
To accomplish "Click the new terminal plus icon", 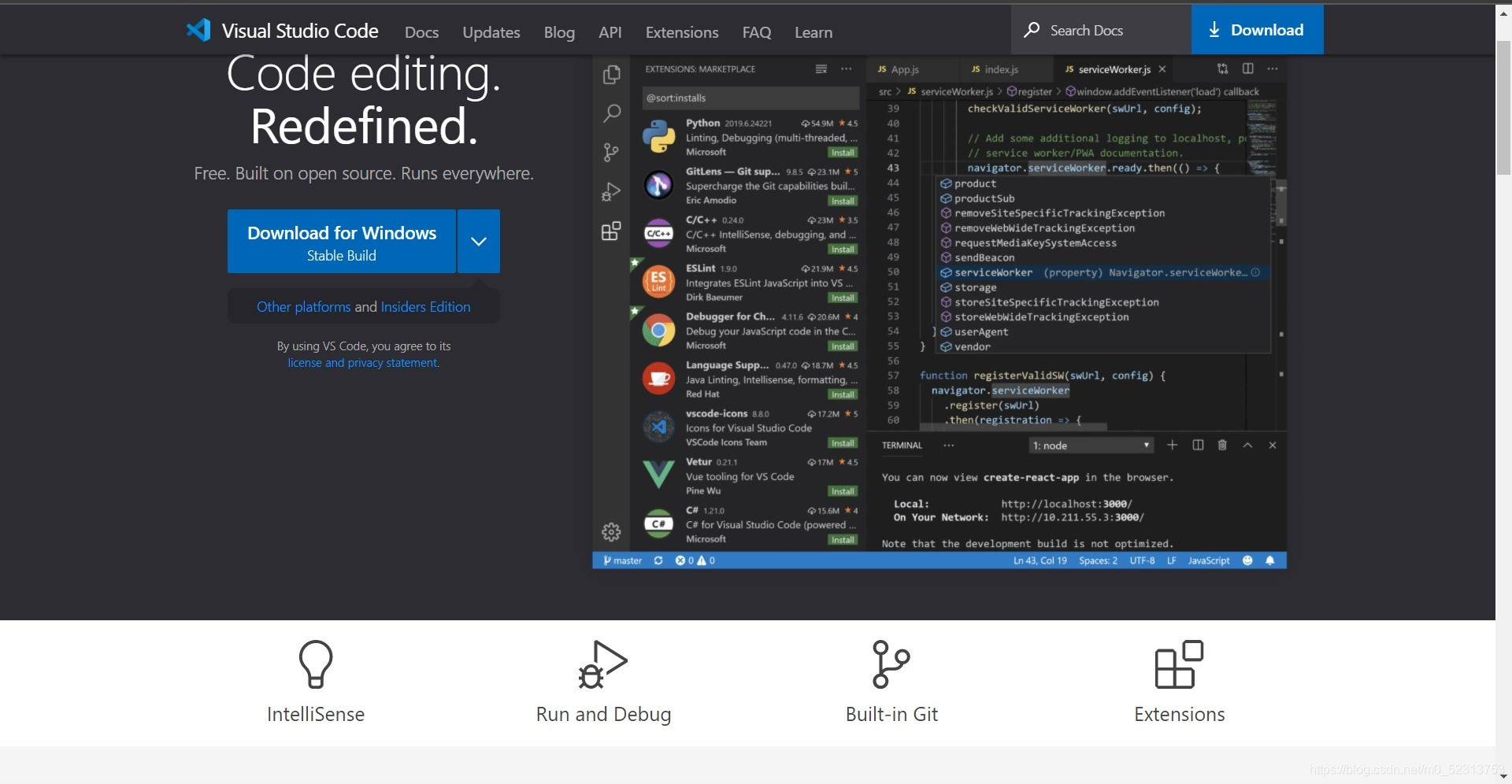I will 1173,445.
